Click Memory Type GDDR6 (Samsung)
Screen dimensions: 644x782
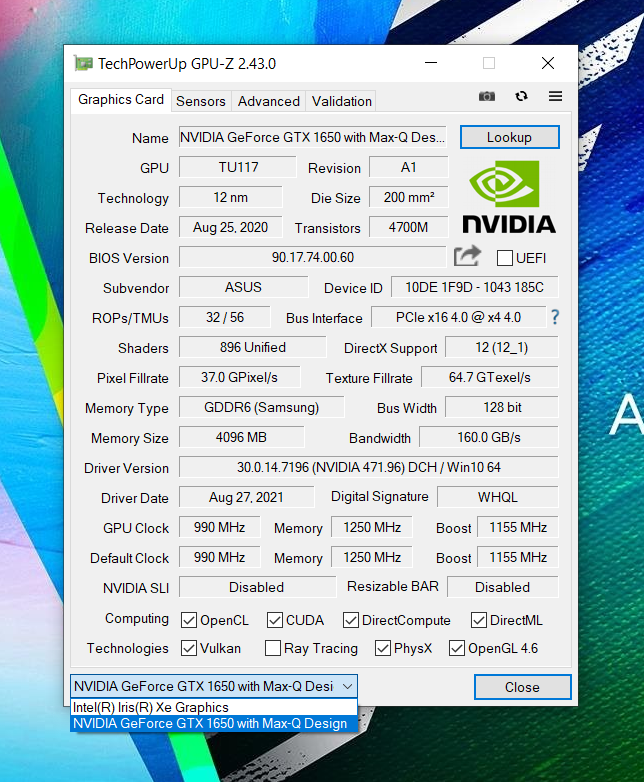click(261, 407)
